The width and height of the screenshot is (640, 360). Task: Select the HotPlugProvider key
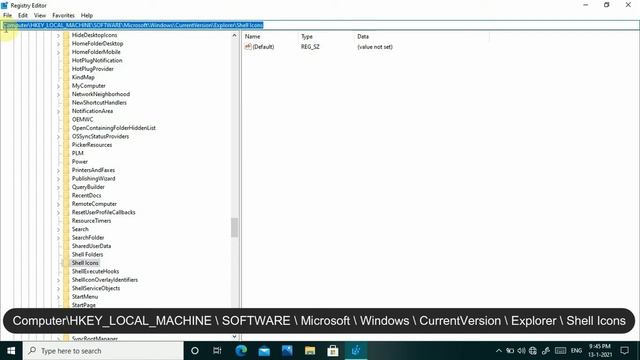[93, 69]
